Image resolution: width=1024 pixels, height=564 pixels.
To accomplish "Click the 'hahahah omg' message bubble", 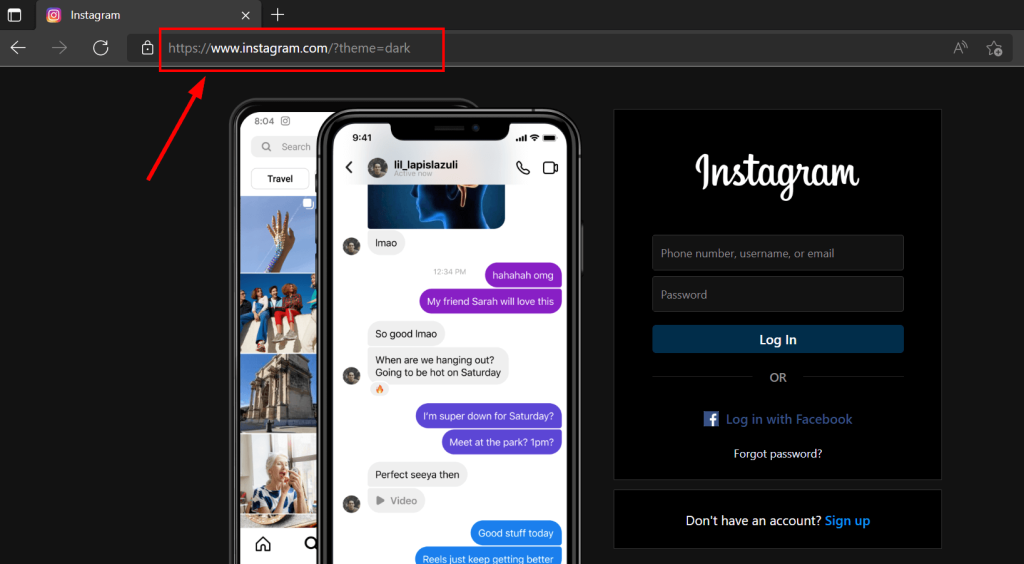I will (x=523, y=275).
